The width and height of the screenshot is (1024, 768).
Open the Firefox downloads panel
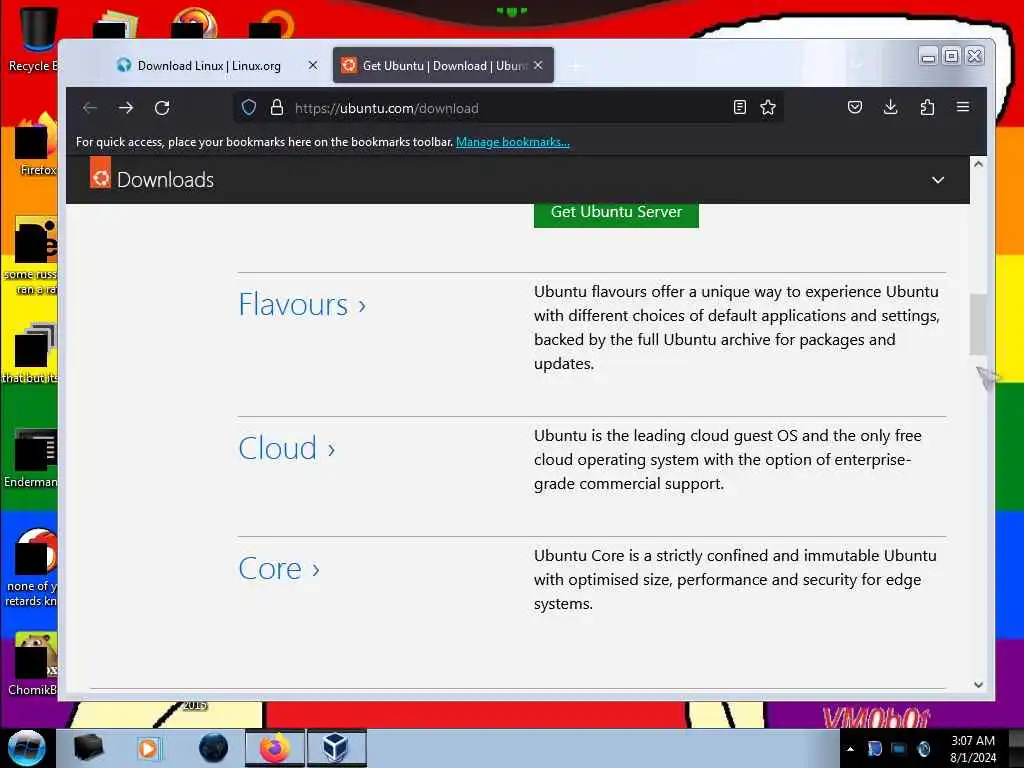point(890,107)
